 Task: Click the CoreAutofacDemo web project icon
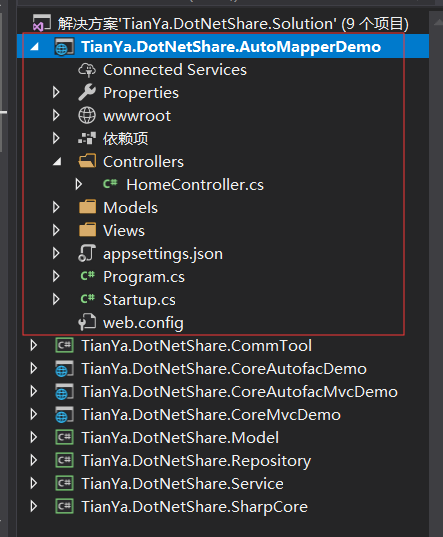[64, 369]
